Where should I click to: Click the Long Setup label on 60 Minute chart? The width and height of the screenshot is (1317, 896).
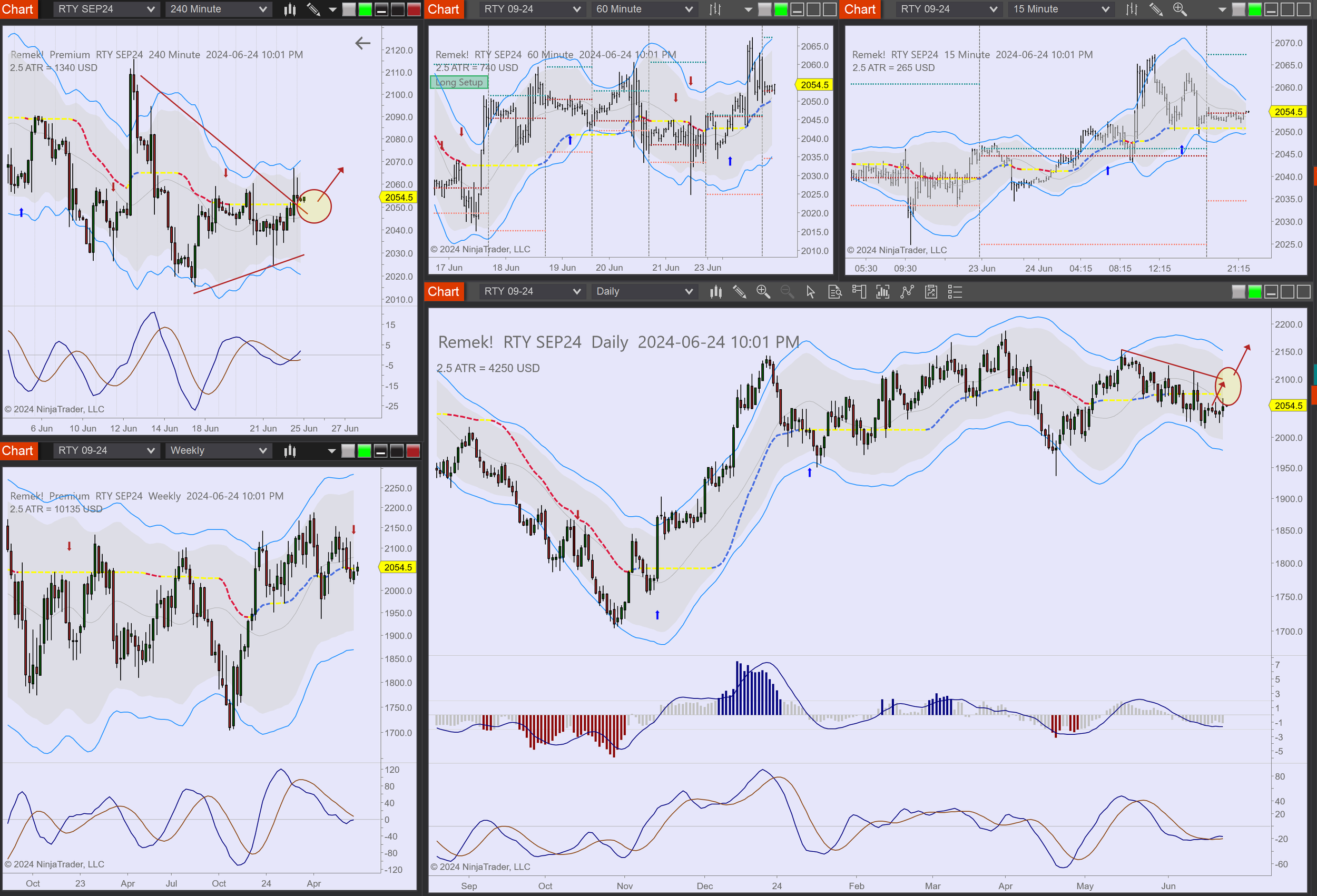[x=459, y=82]
